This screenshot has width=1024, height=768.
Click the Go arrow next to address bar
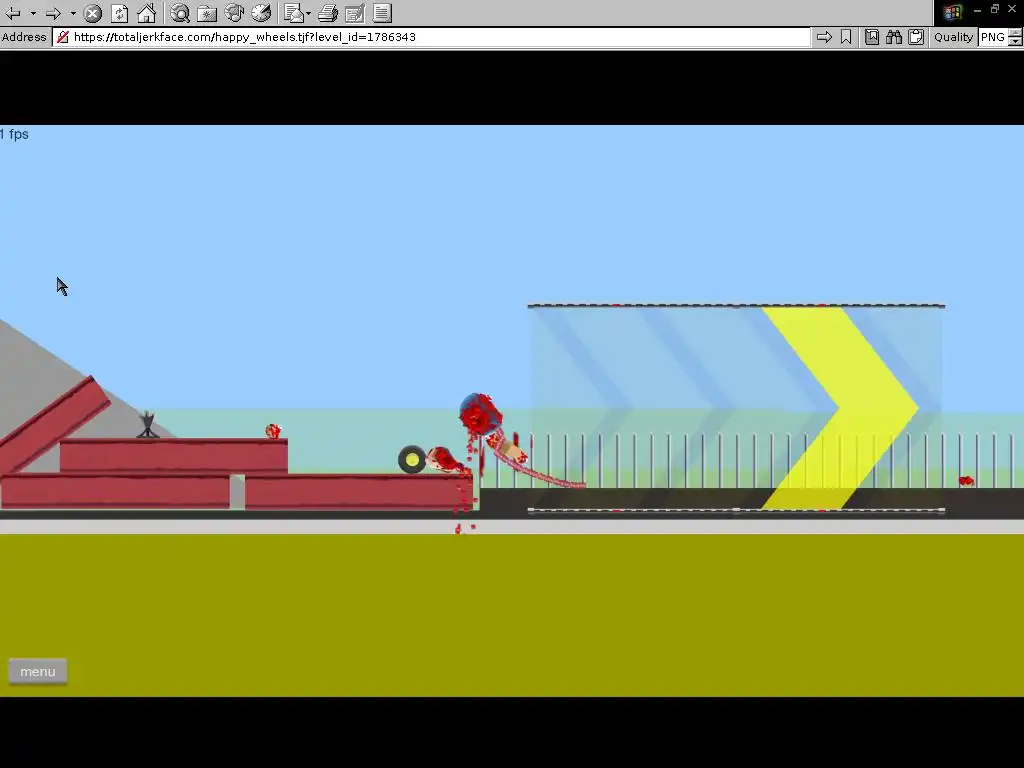[824, 37]
